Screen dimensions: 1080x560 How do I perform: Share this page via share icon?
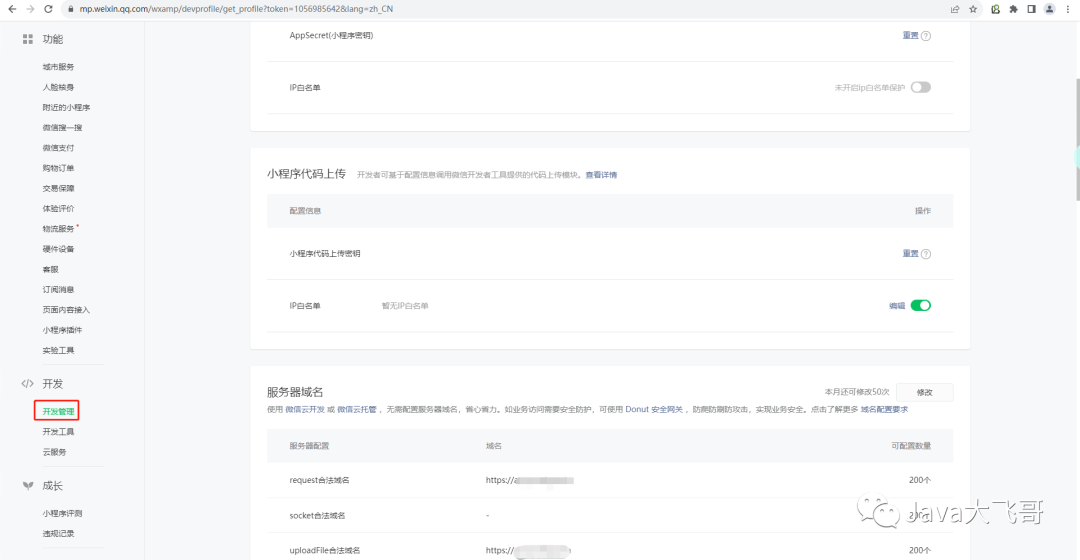[955, 9]
